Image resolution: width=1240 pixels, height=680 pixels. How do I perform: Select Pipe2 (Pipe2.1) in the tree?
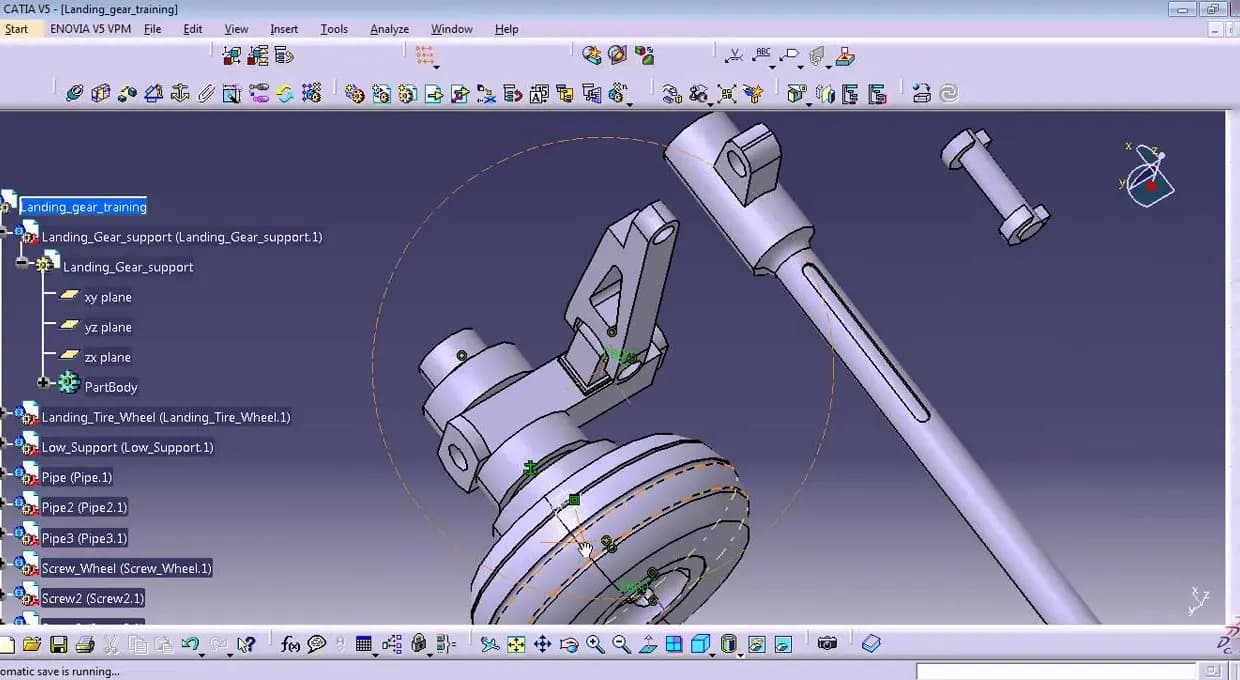coord(84,508)
